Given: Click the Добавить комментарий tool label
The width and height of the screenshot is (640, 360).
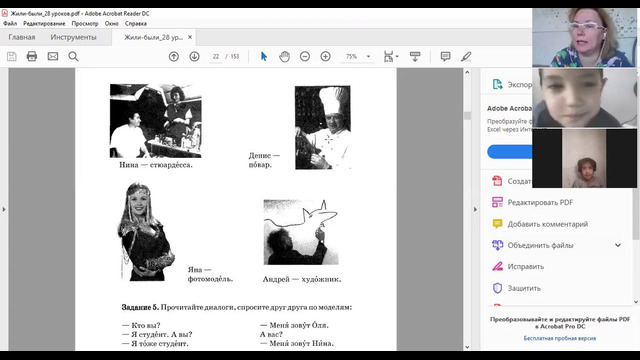Looking at the screenshot, I should (548, 224).
